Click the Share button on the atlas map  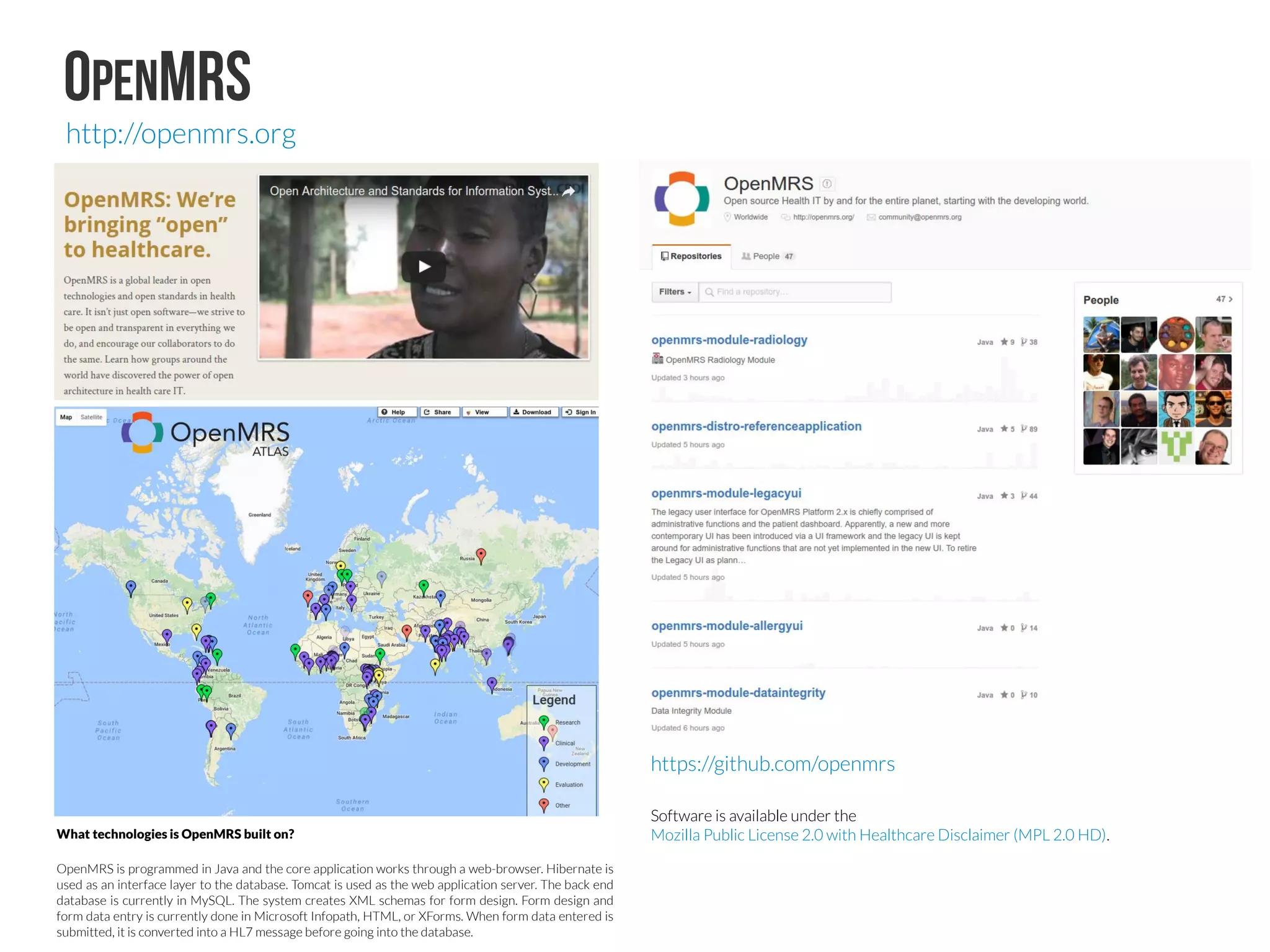(x=439, y=412)
